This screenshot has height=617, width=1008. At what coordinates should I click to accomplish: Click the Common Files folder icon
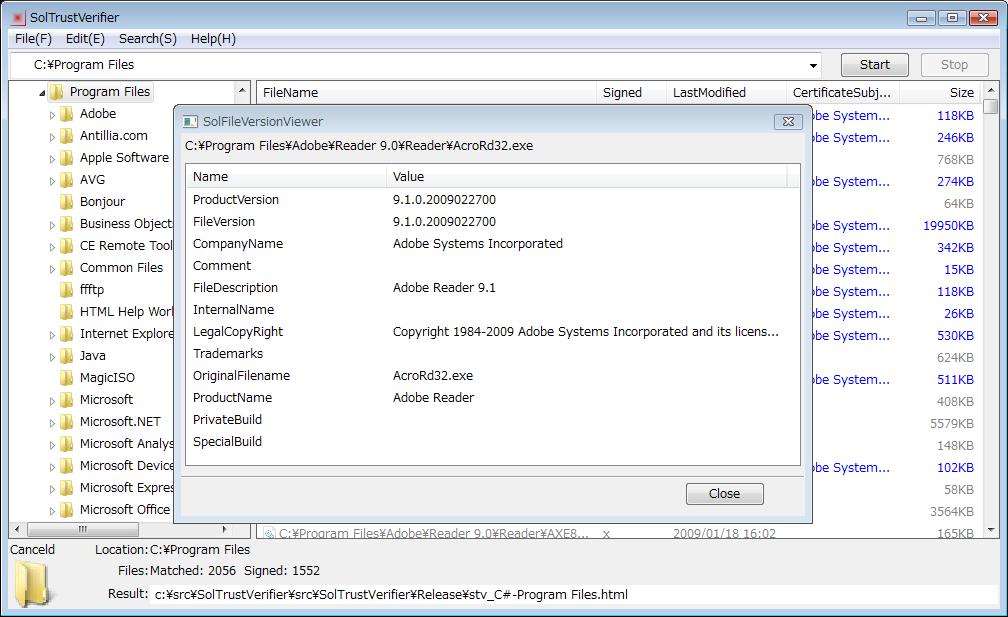[x=67, y=268]
